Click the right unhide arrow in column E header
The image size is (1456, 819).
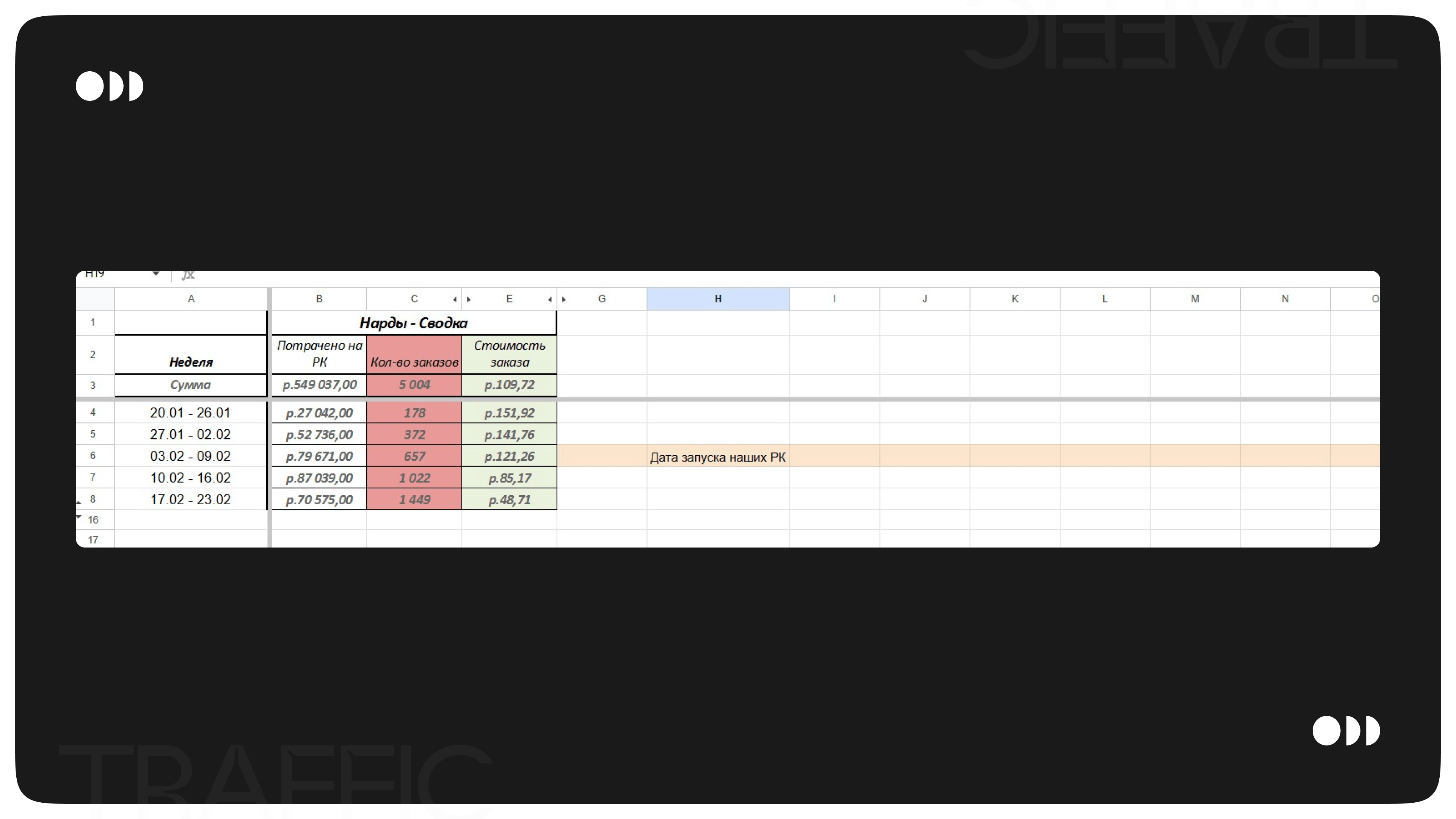pyautogui.click(x=550, y=300)
